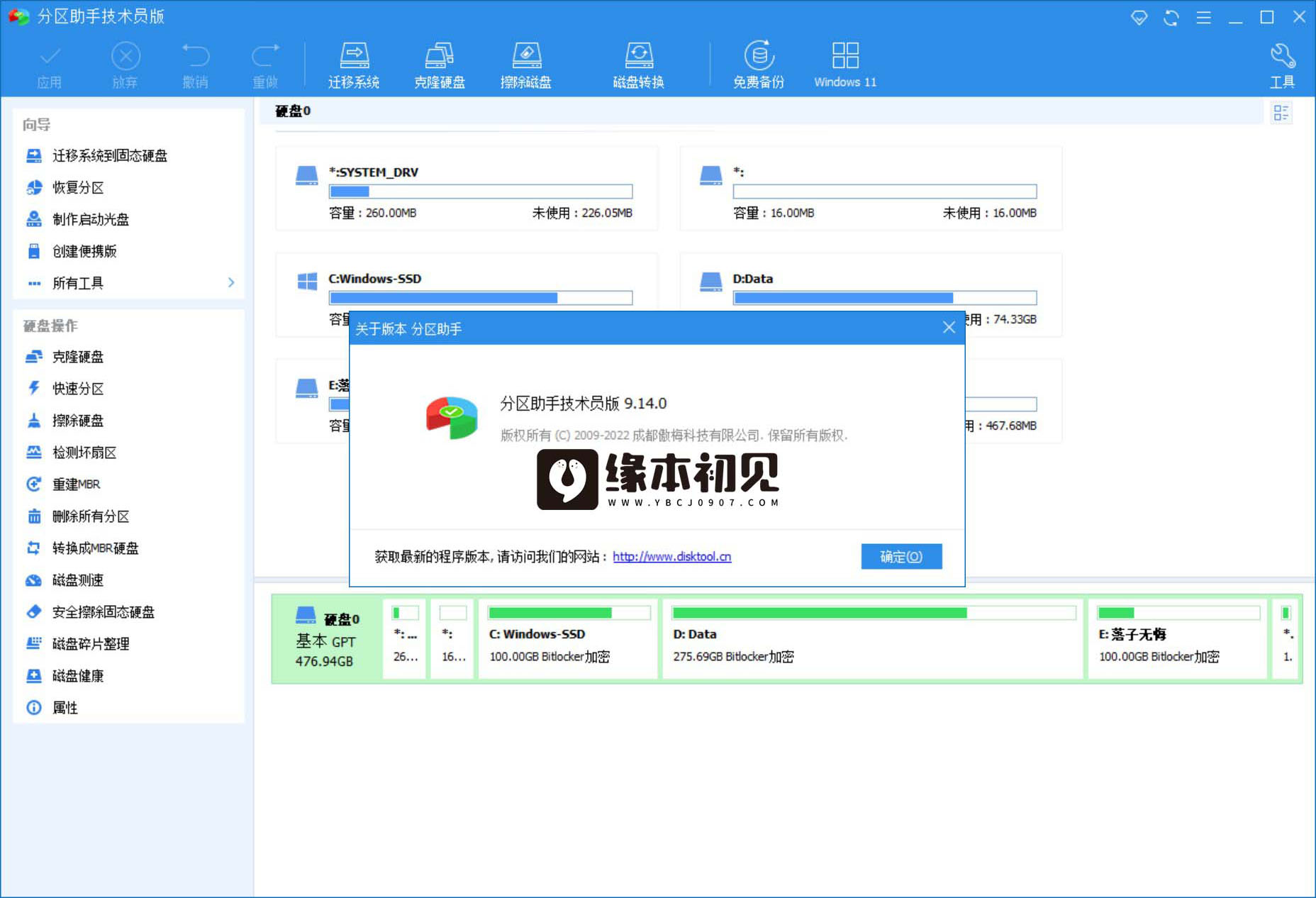Click the 磁盘健康 sidebar icon
Image resolution: width=1316 pixels, height=898 pixels.
(33, 675)
